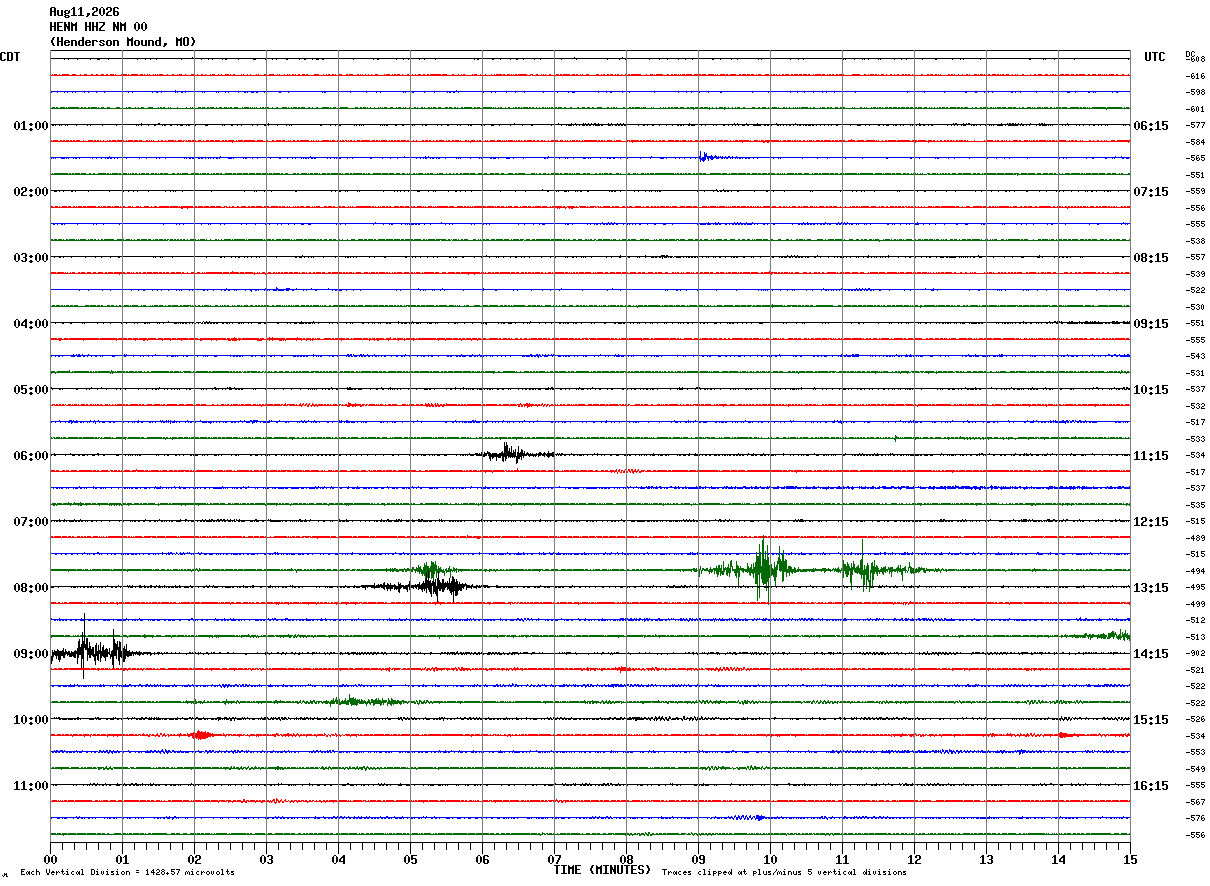Select minute 10 on the time axis

770,860
